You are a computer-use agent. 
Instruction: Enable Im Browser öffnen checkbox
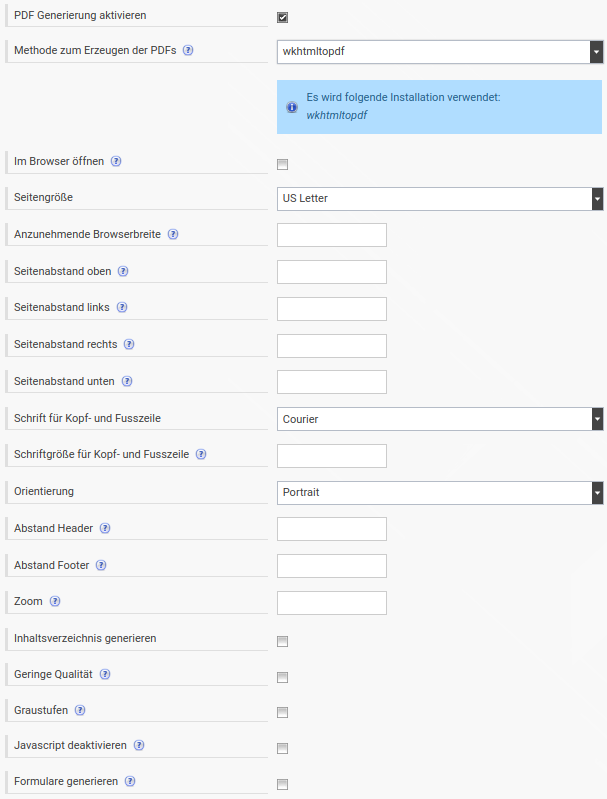pos(282,164)
